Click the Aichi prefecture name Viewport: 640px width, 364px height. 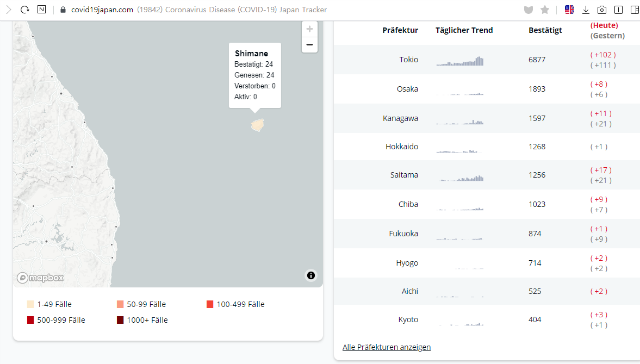pos(410,291)
